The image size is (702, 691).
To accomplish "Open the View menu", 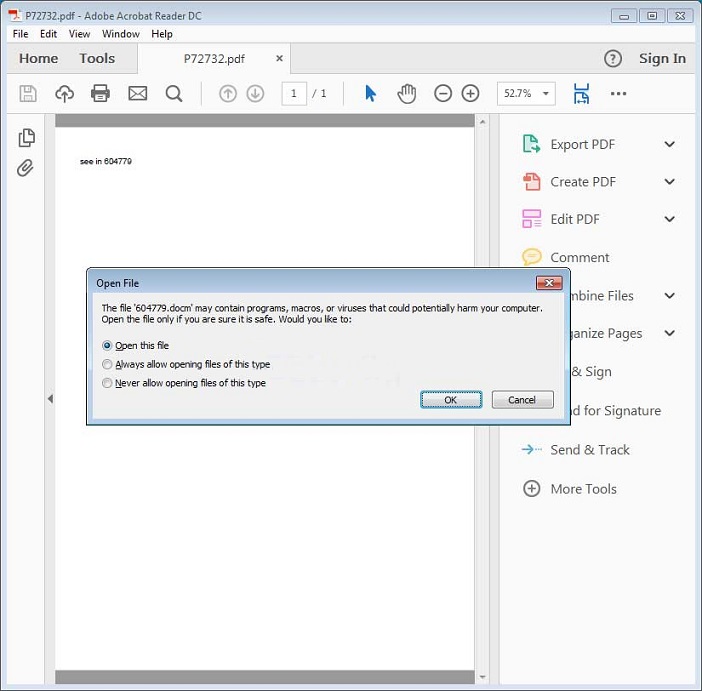I will 79,34.
